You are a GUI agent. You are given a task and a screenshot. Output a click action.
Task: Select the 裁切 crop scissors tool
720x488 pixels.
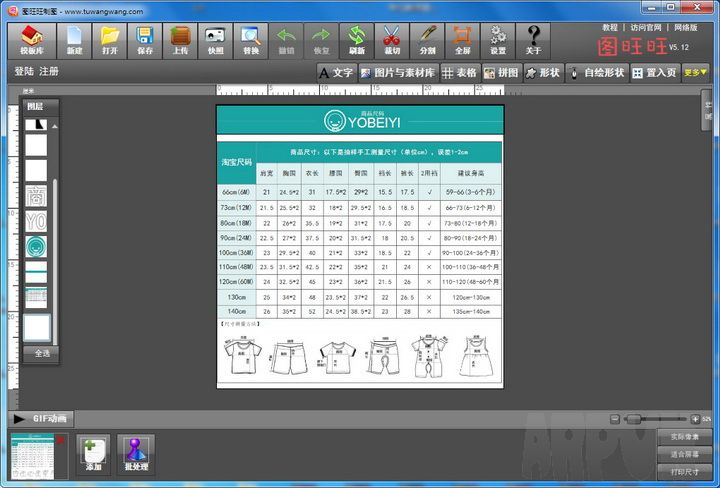[391, 40]
